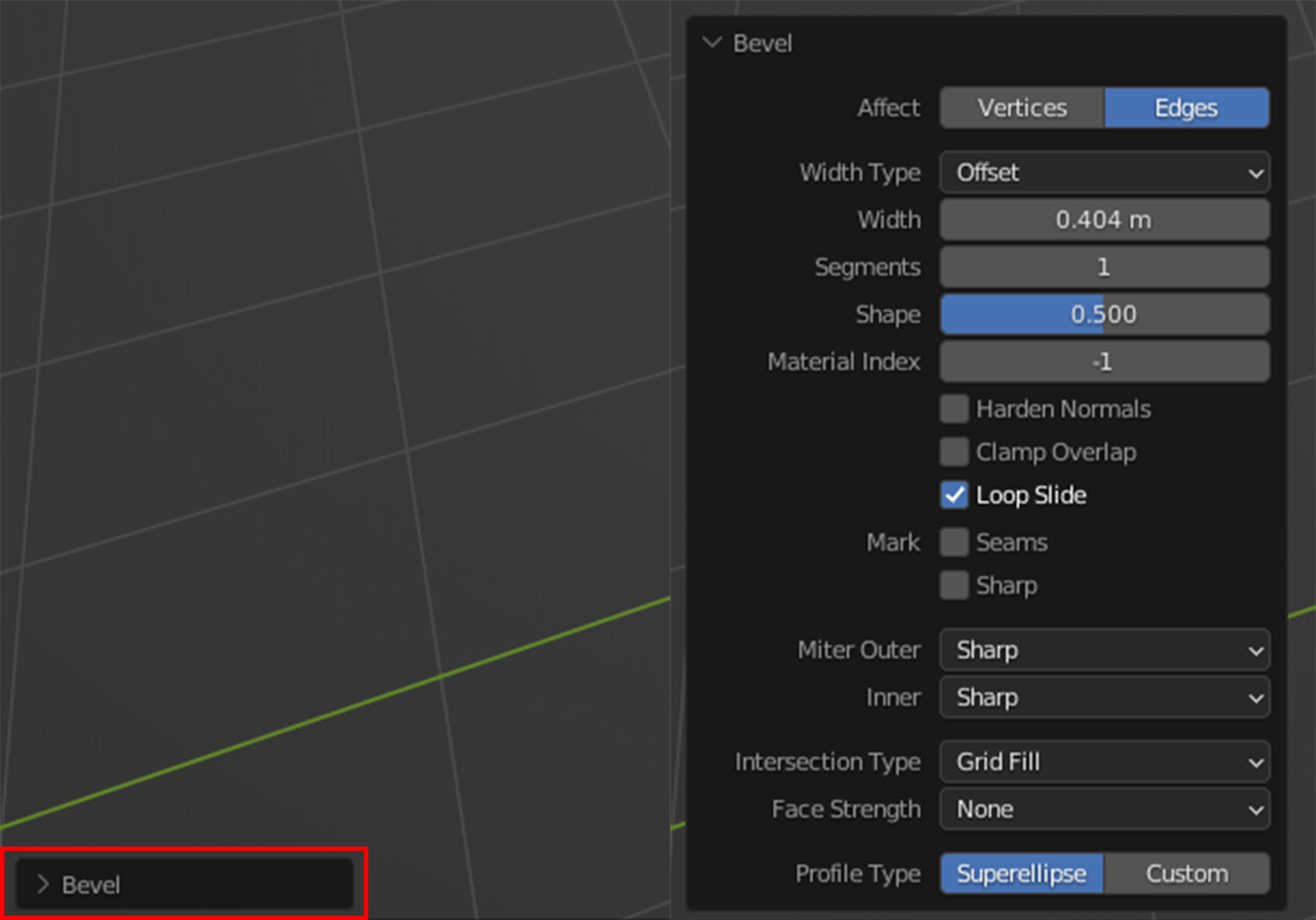The image size is (1316, 920).
Task: Disable Loop Slide
Action: pos(954,495)
